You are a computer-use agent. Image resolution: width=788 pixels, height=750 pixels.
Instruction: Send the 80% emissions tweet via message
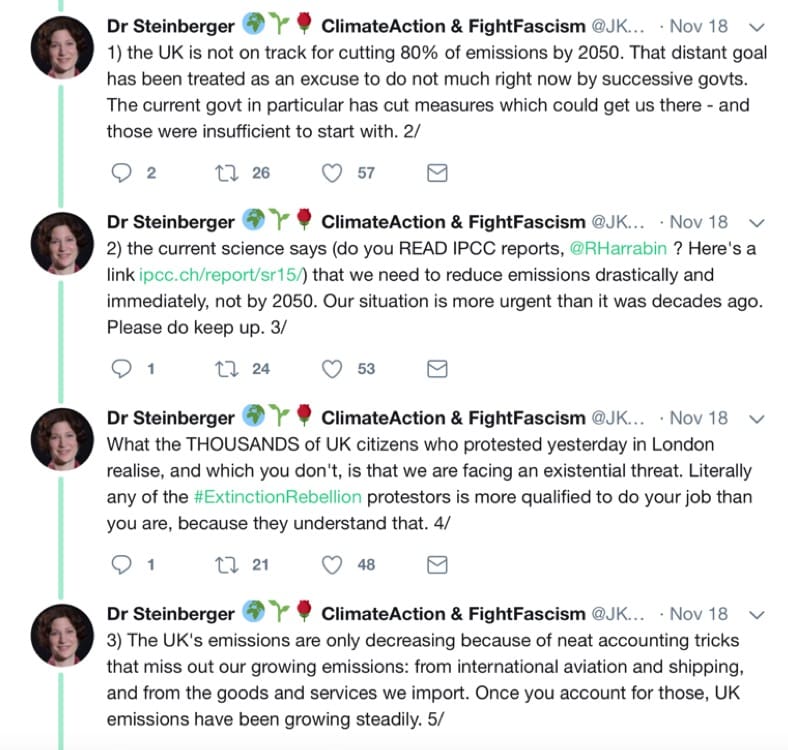(437, 173)
